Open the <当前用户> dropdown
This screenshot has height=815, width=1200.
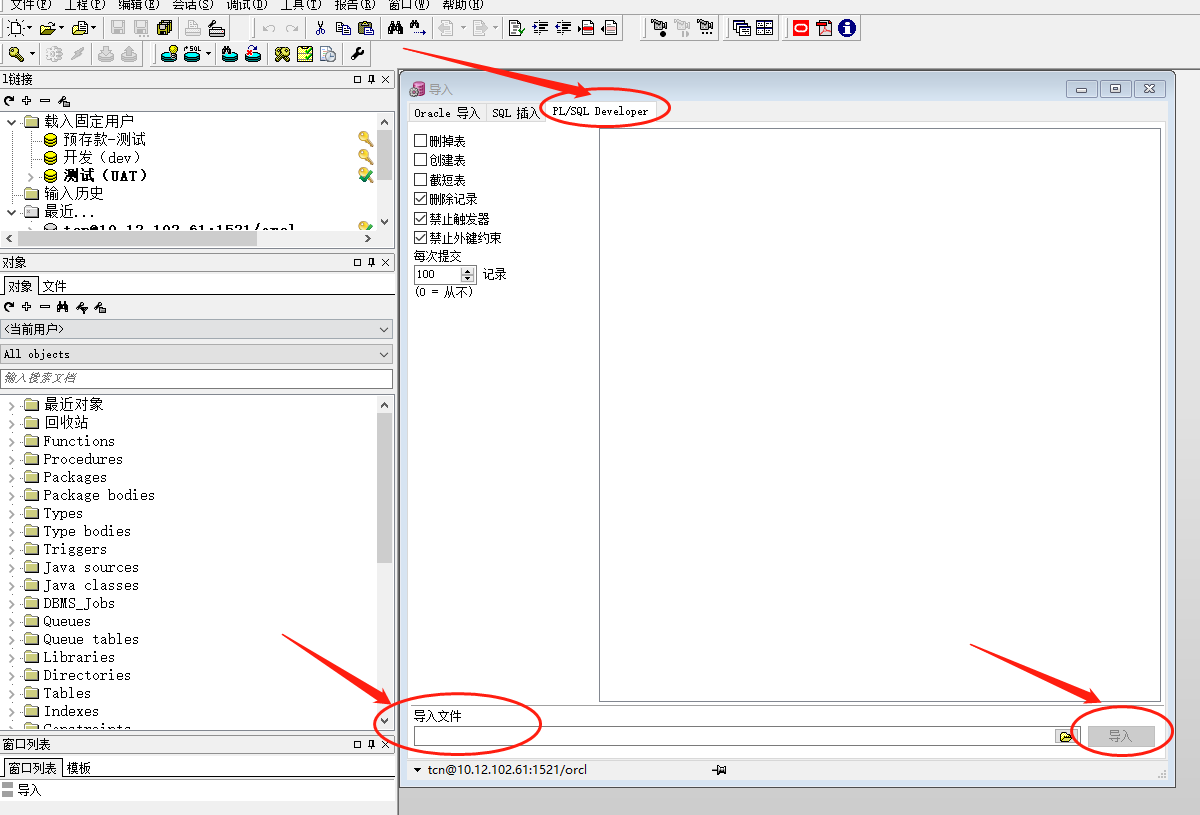point(385,329)
